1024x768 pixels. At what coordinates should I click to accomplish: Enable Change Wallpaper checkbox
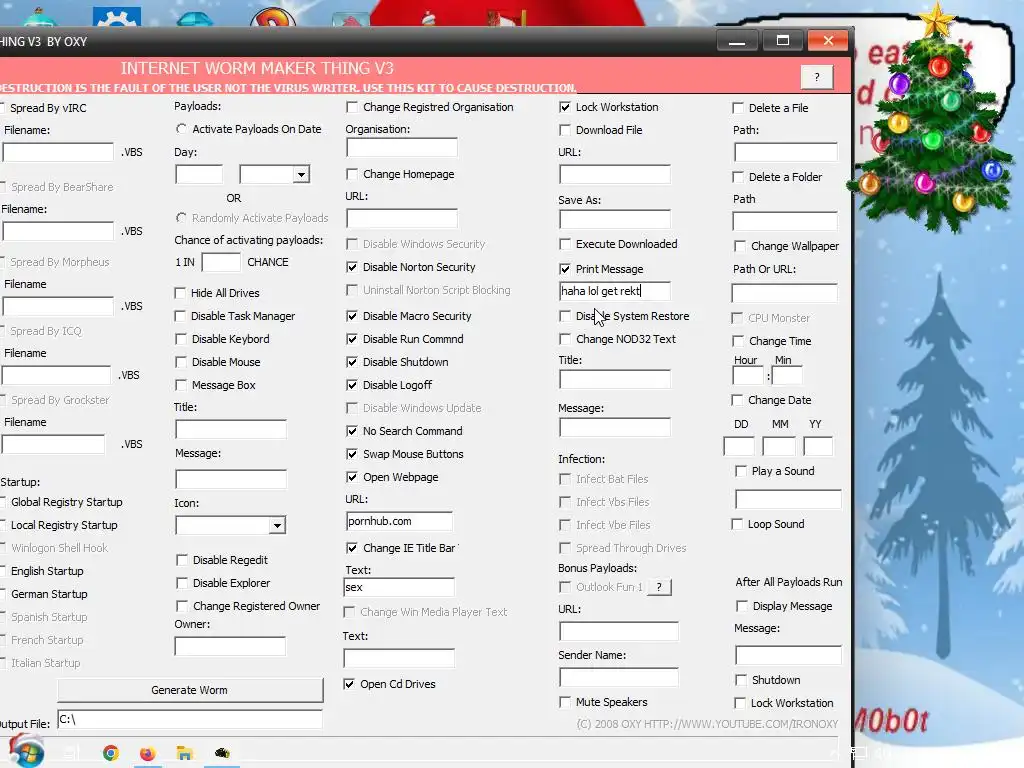point(740,246)
